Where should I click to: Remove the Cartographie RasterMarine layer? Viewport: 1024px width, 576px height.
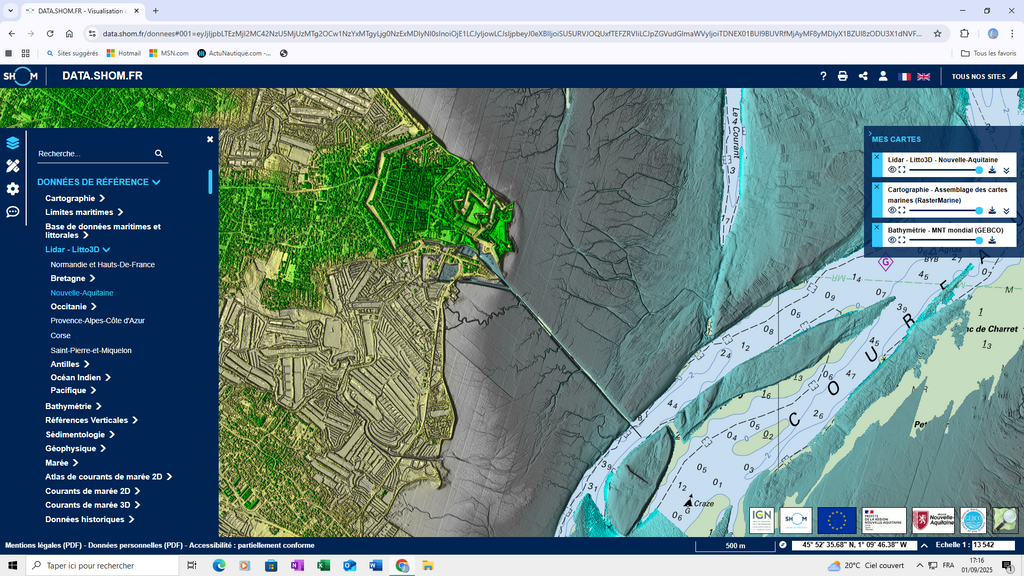(877, 187)
